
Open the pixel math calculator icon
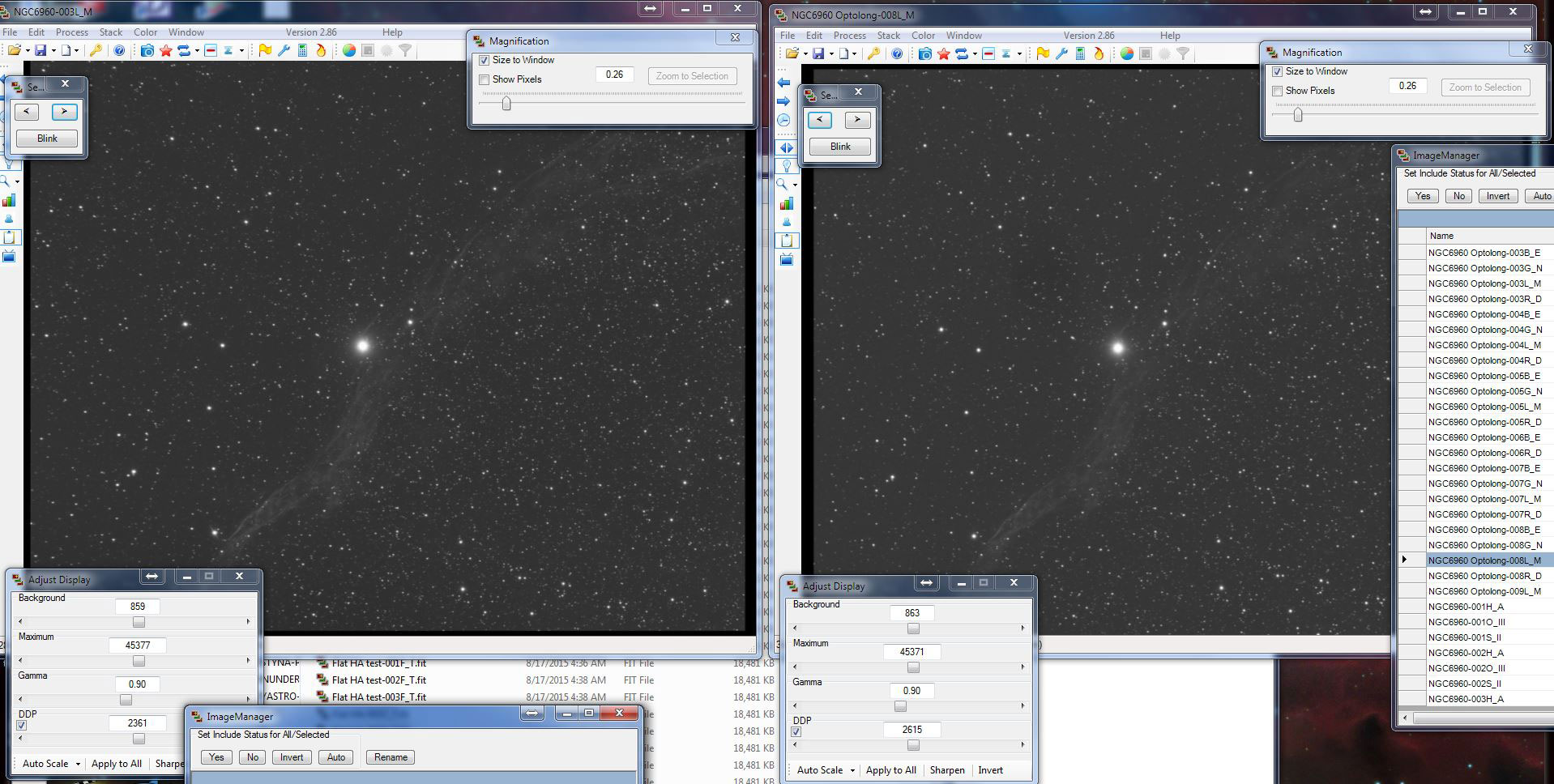pyautogui.click(x=302, y=50)
